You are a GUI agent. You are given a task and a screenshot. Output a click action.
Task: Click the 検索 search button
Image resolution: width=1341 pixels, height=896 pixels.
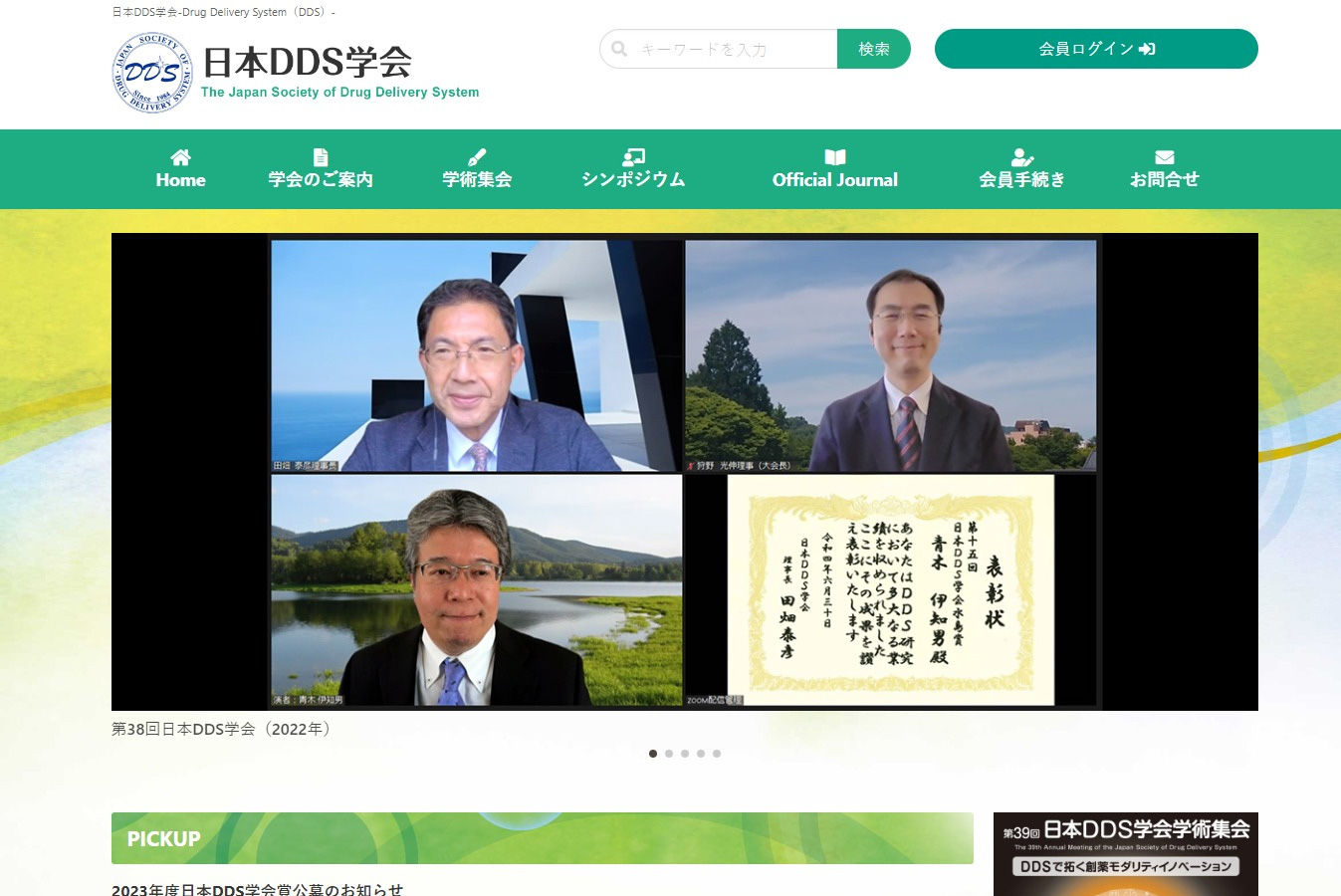(874, 49)
